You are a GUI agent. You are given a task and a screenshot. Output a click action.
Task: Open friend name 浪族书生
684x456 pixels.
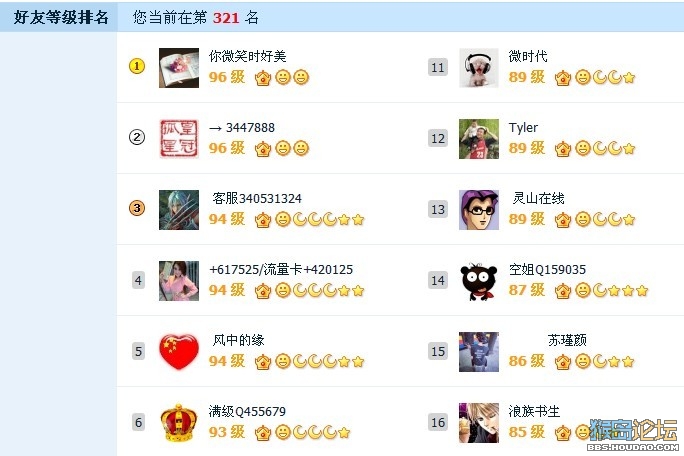coord(534,411)
